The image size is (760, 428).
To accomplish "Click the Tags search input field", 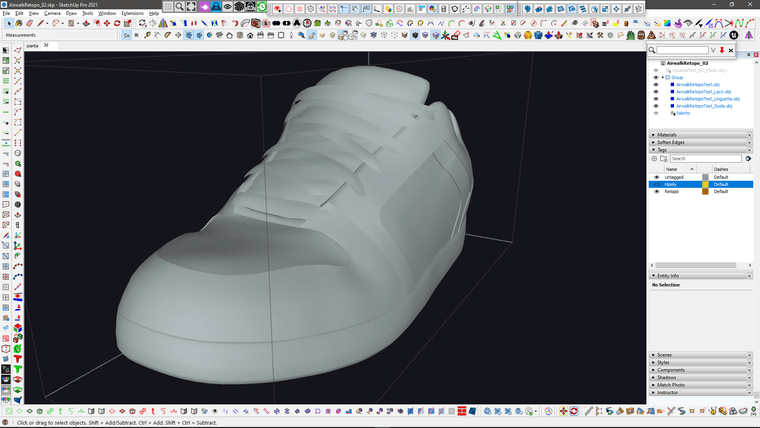I will tap(705, 158).
